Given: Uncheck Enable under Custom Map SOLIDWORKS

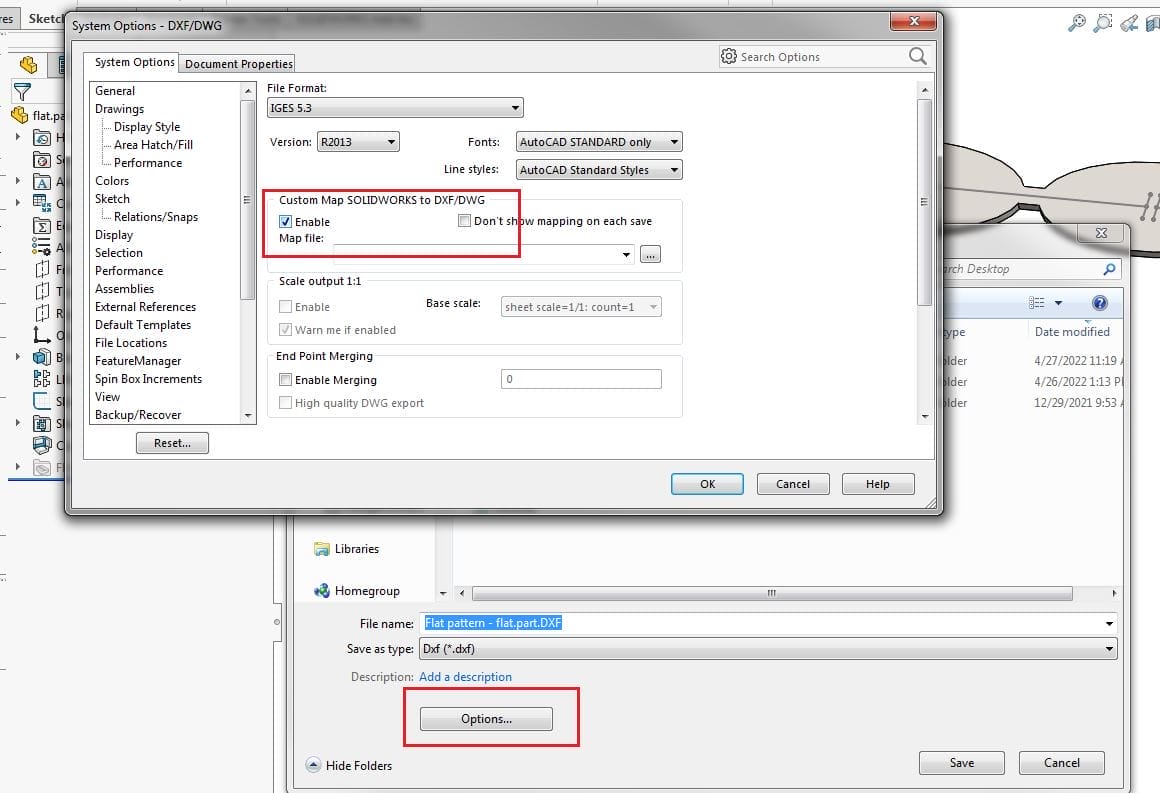Looking at the screenshot, I should point(286,221).
